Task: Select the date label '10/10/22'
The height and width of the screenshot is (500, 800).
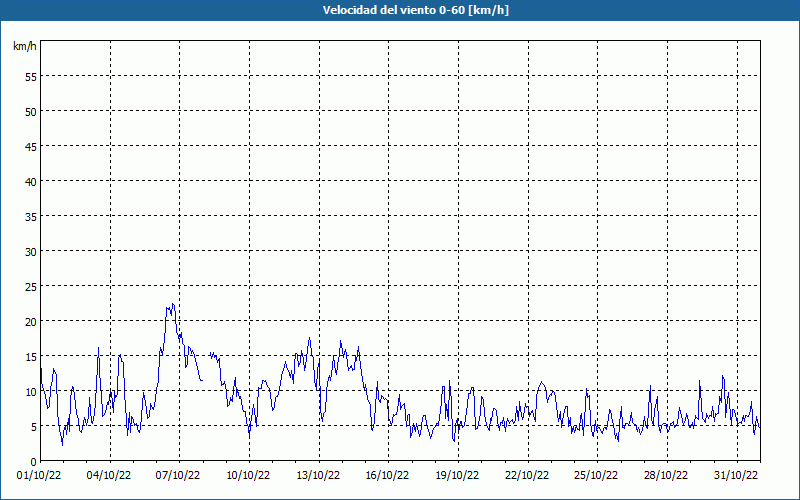Action: [248, 476]
